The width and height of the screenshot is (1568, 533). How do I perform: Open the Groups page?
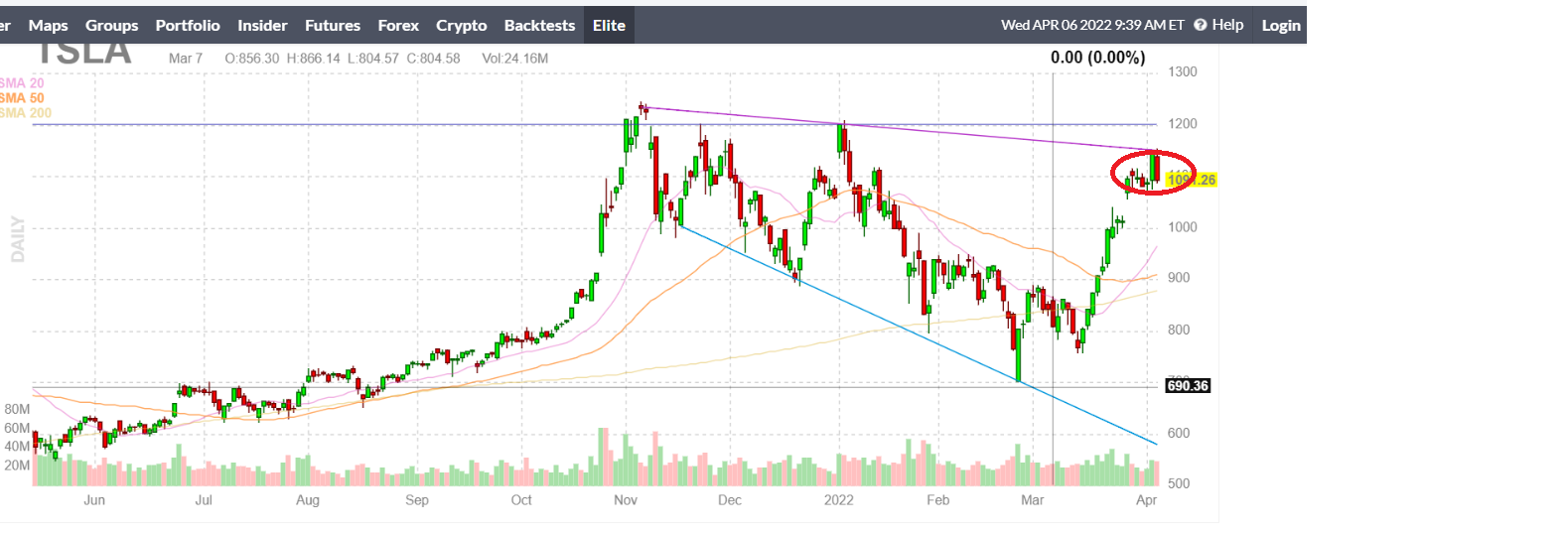pos(111,26)
